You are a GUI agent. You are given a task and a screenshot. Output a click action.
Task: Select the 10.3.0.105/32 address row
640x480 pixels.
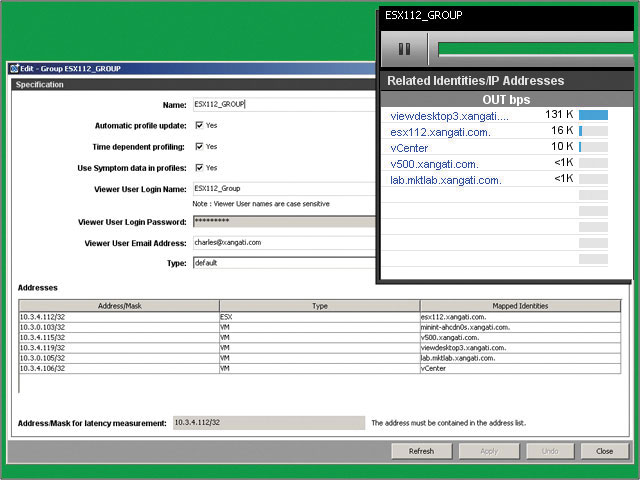point(320,358)
